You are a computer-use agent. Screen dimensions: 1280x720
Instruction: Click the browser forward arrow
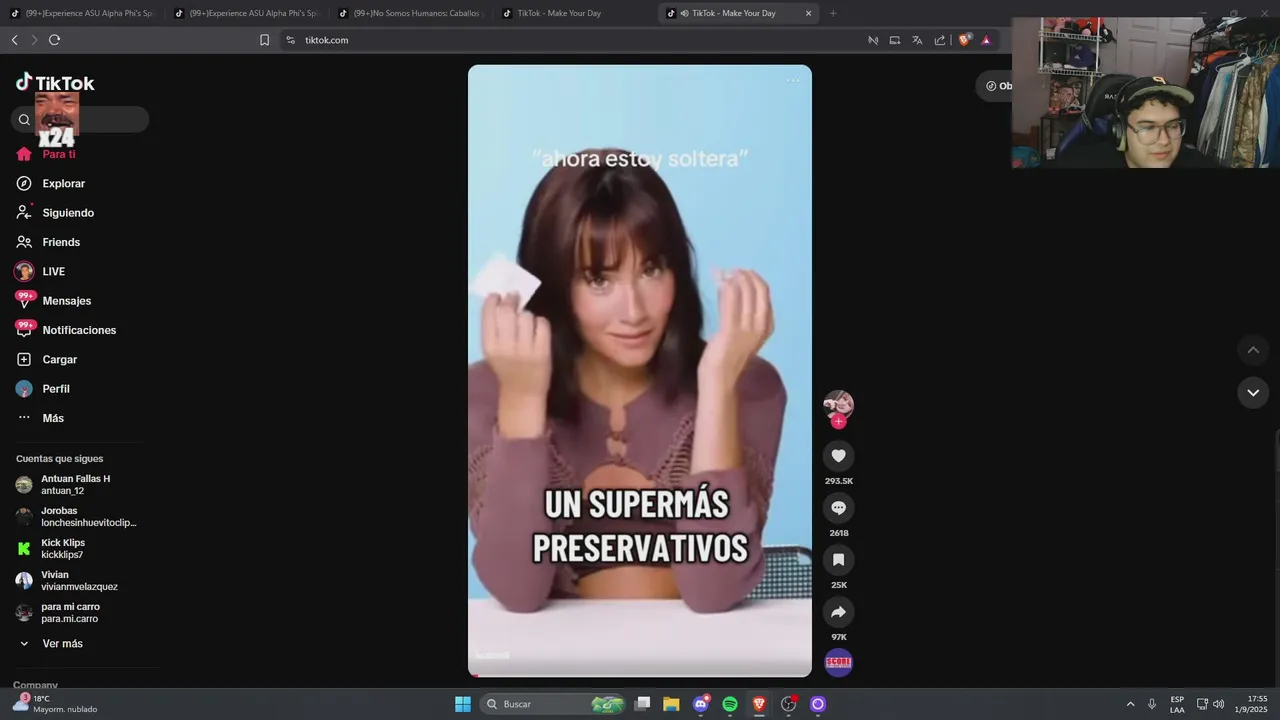34,40
